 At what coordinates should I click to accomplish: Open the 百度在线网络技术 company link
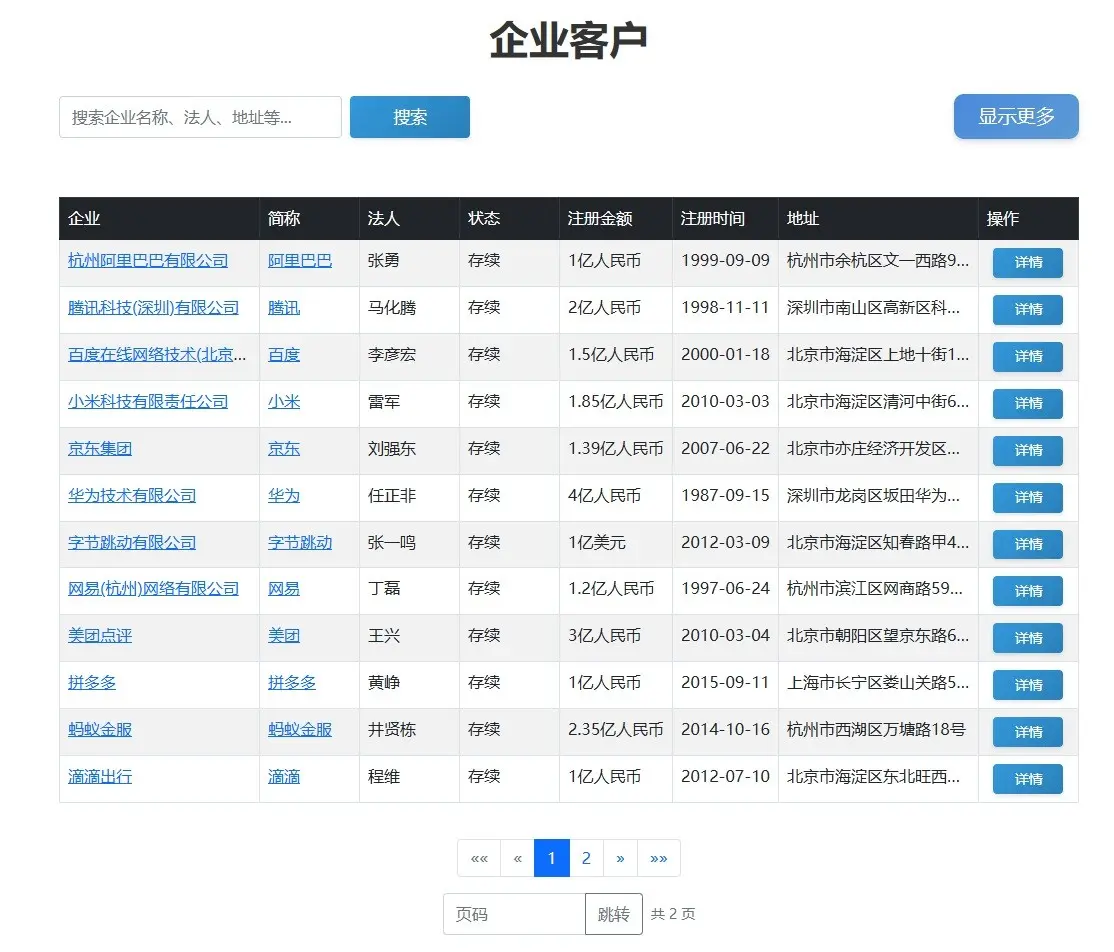coord(157,355)
